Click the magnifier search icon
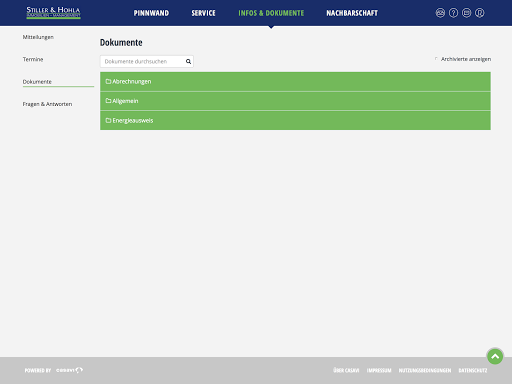512x384 pixels. (188, 61)
